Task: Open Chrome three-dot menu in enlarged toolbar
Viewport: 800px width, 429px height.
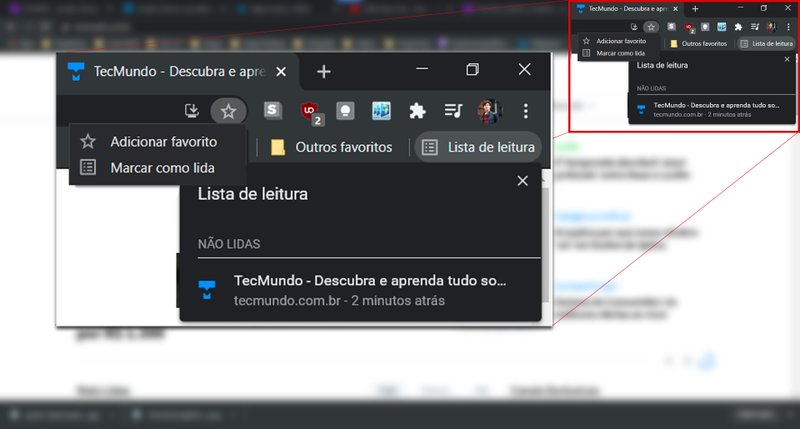Action: [x=526, y=111]
